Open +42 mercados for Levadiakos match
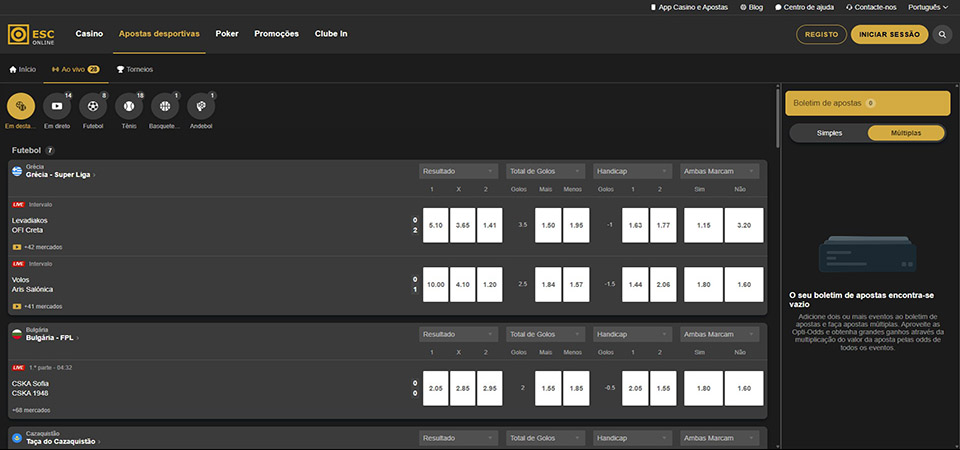 click(x=43, y=247)
